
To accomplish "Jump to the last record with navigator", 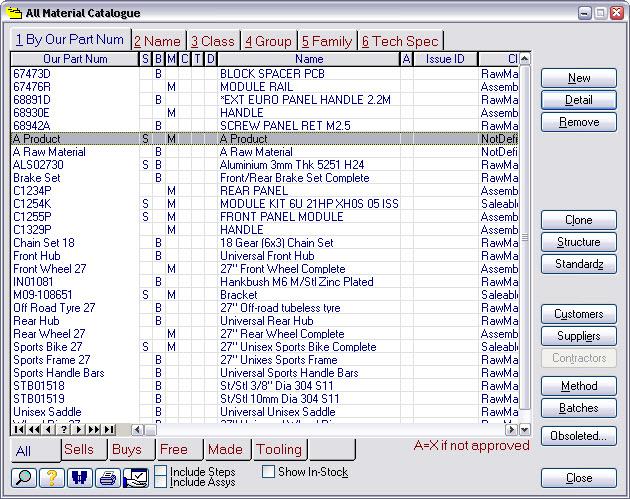I will point(109,429).
